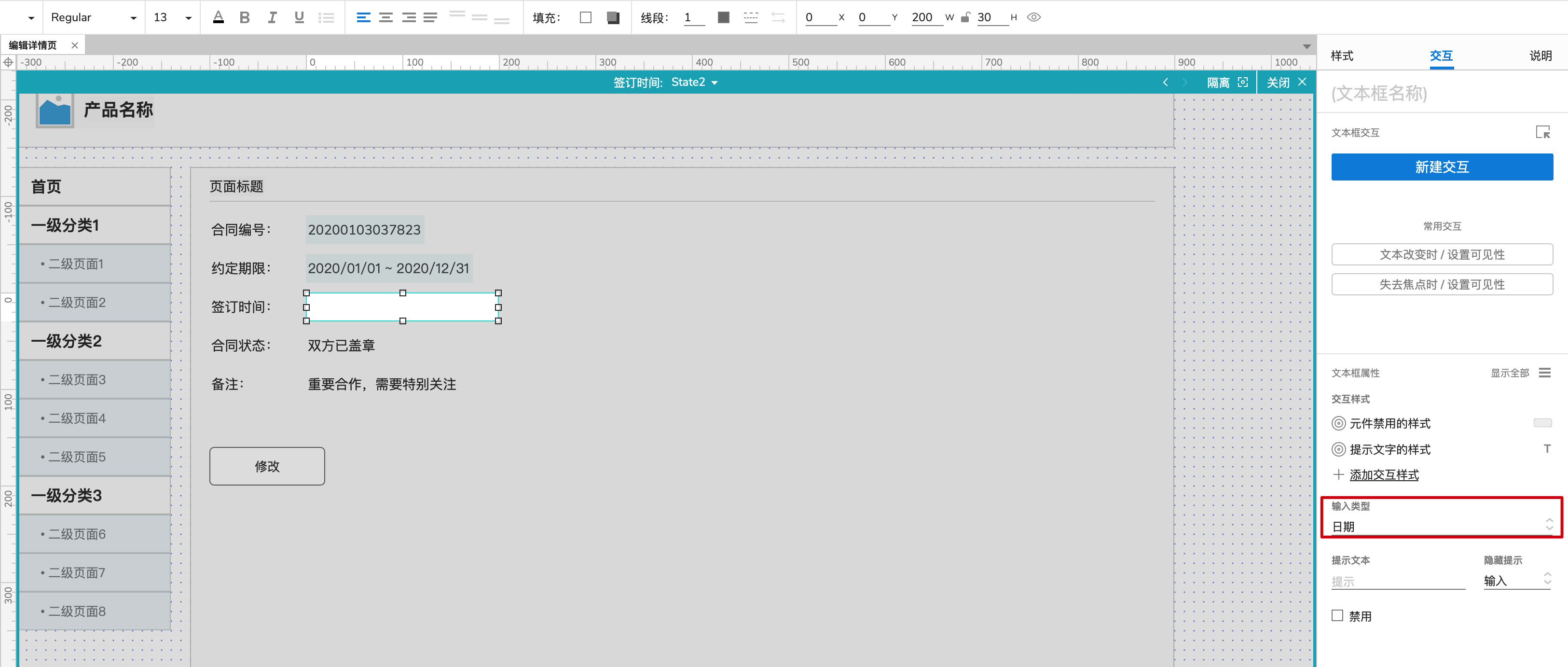Click the isolate (隔离) icon

1243,82
